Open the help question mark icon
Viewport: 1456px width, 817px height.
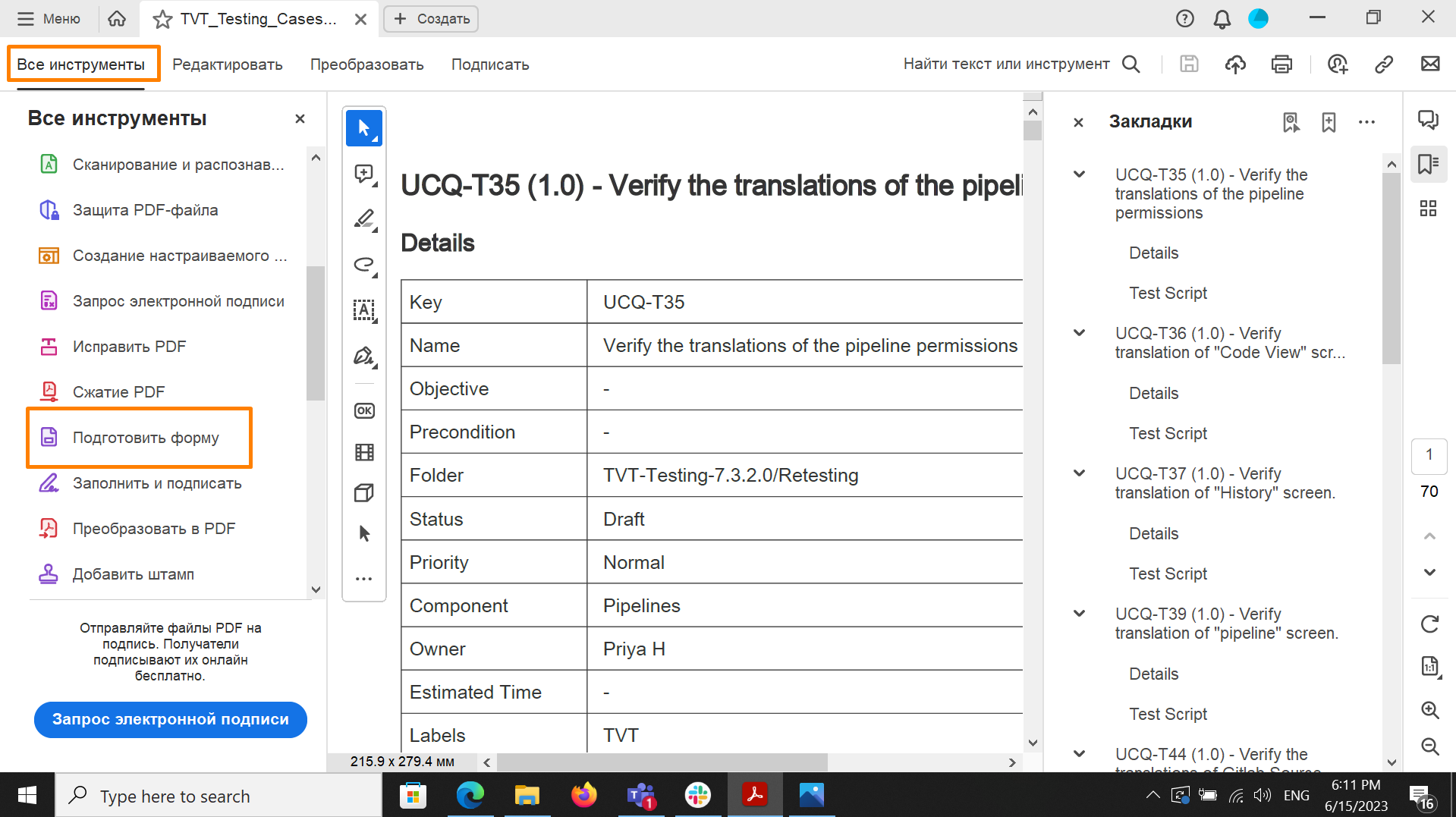[1184, 19]
